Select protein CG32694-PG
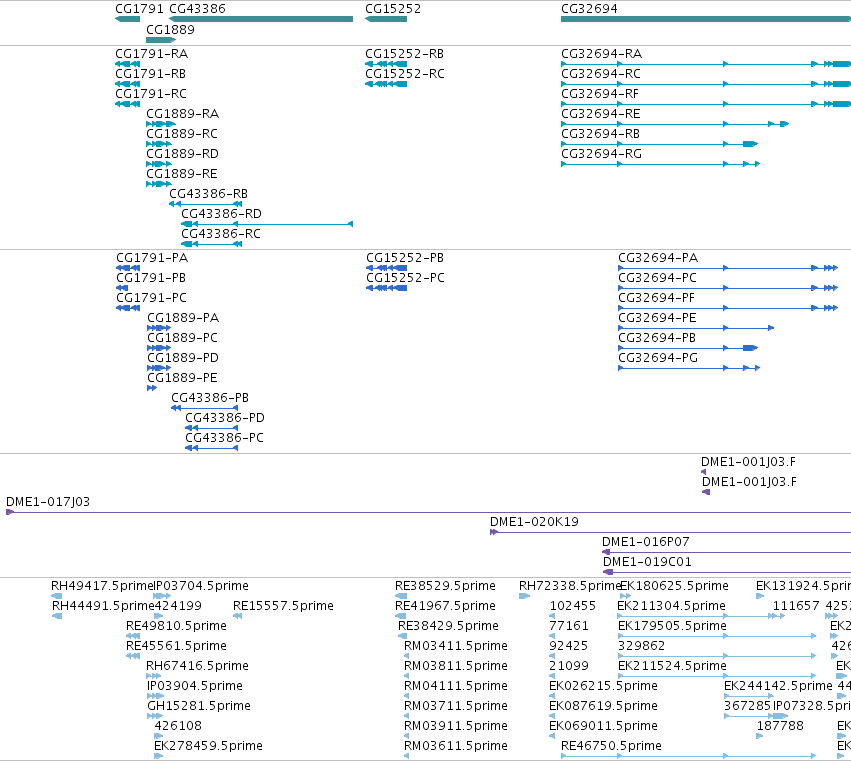This screenshot has width=851, height=761. click(x=658, y=358)
